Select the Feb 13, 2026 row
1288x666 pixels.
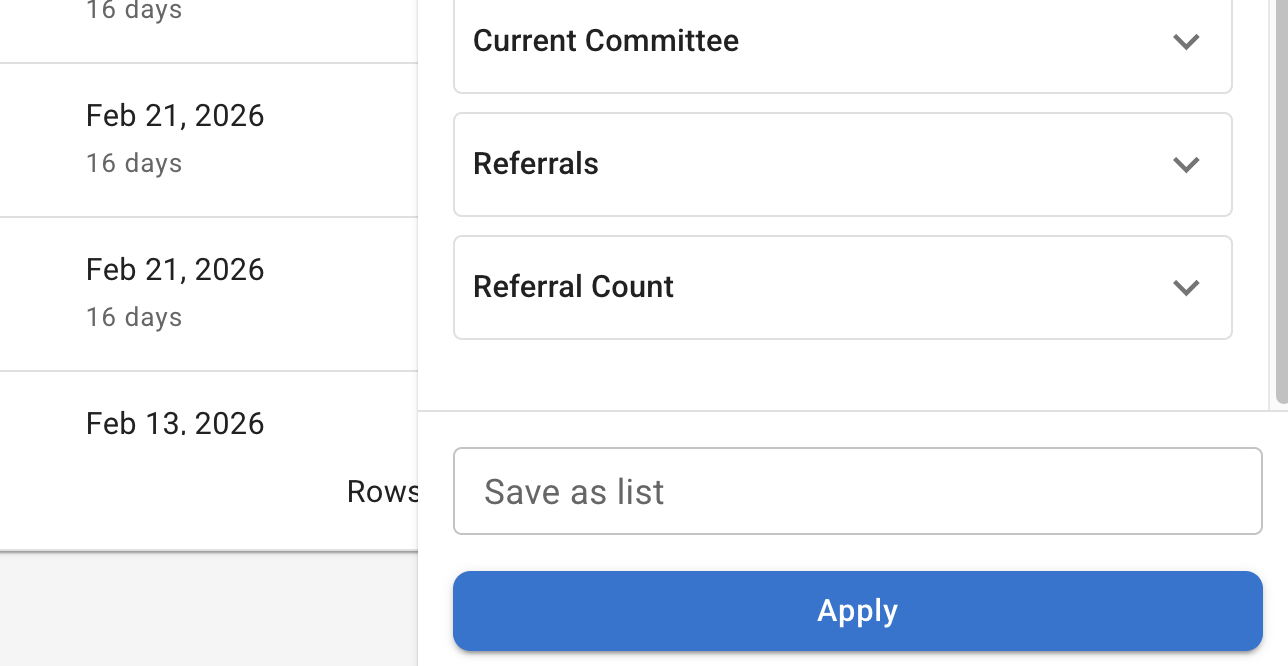pyautogui.click(x=174, y=423)
